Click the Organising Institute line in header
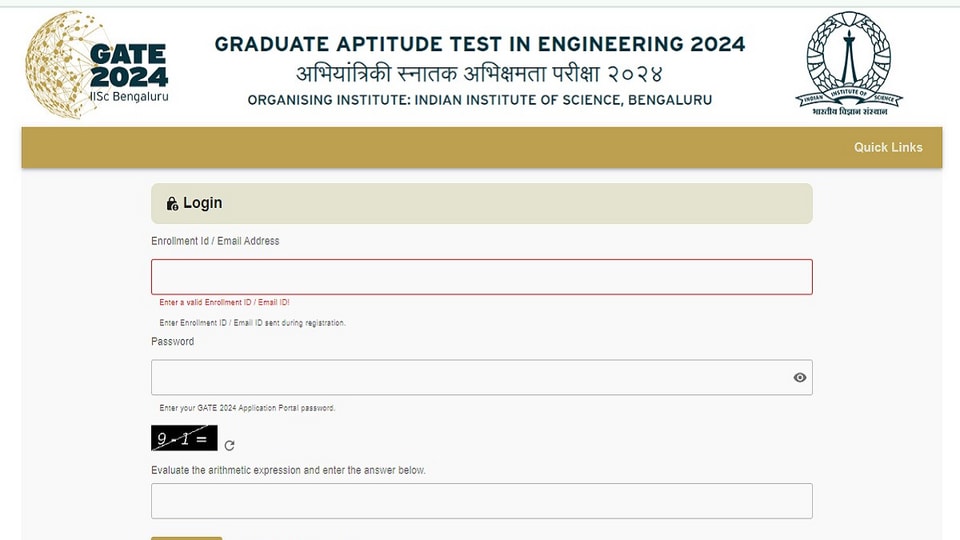 pyautogui.click(x=480, y=100)
